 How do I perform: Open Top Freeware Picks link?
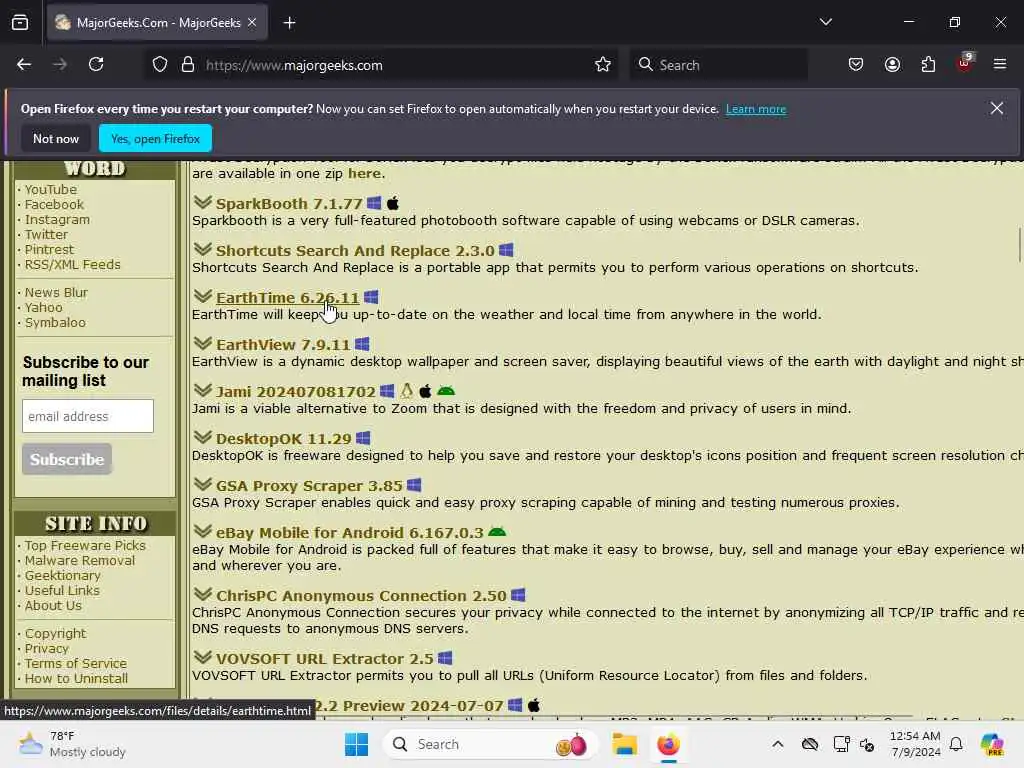coord(85,545)
